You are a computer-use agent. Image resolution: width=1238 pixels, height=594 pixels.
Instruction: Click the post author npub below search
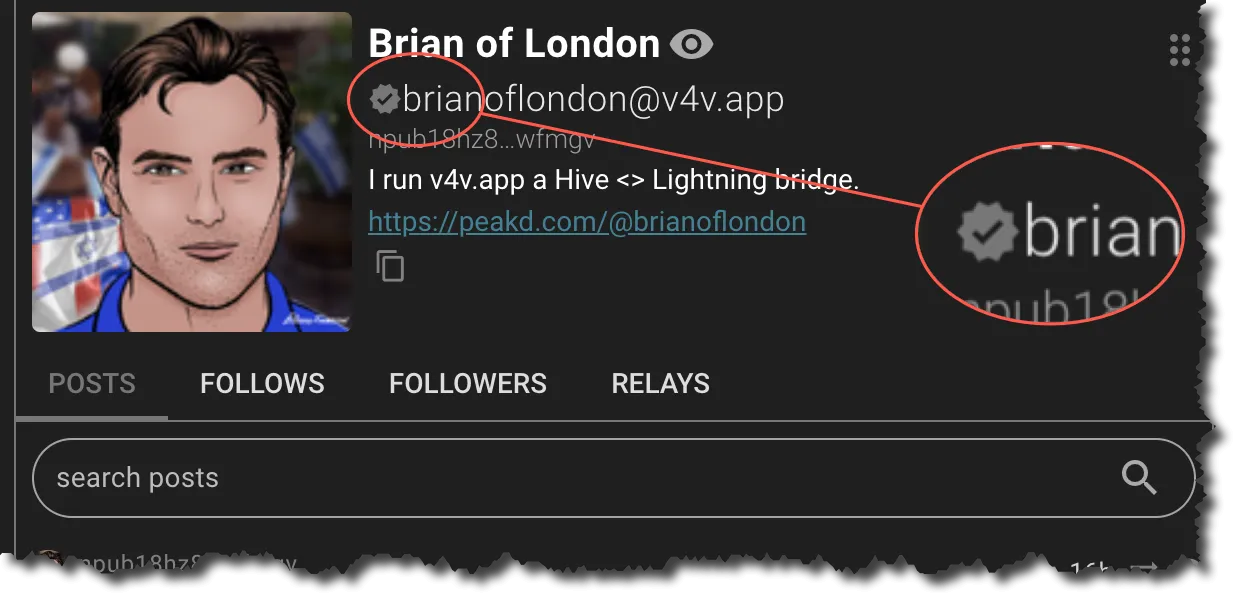click(180, 565)
